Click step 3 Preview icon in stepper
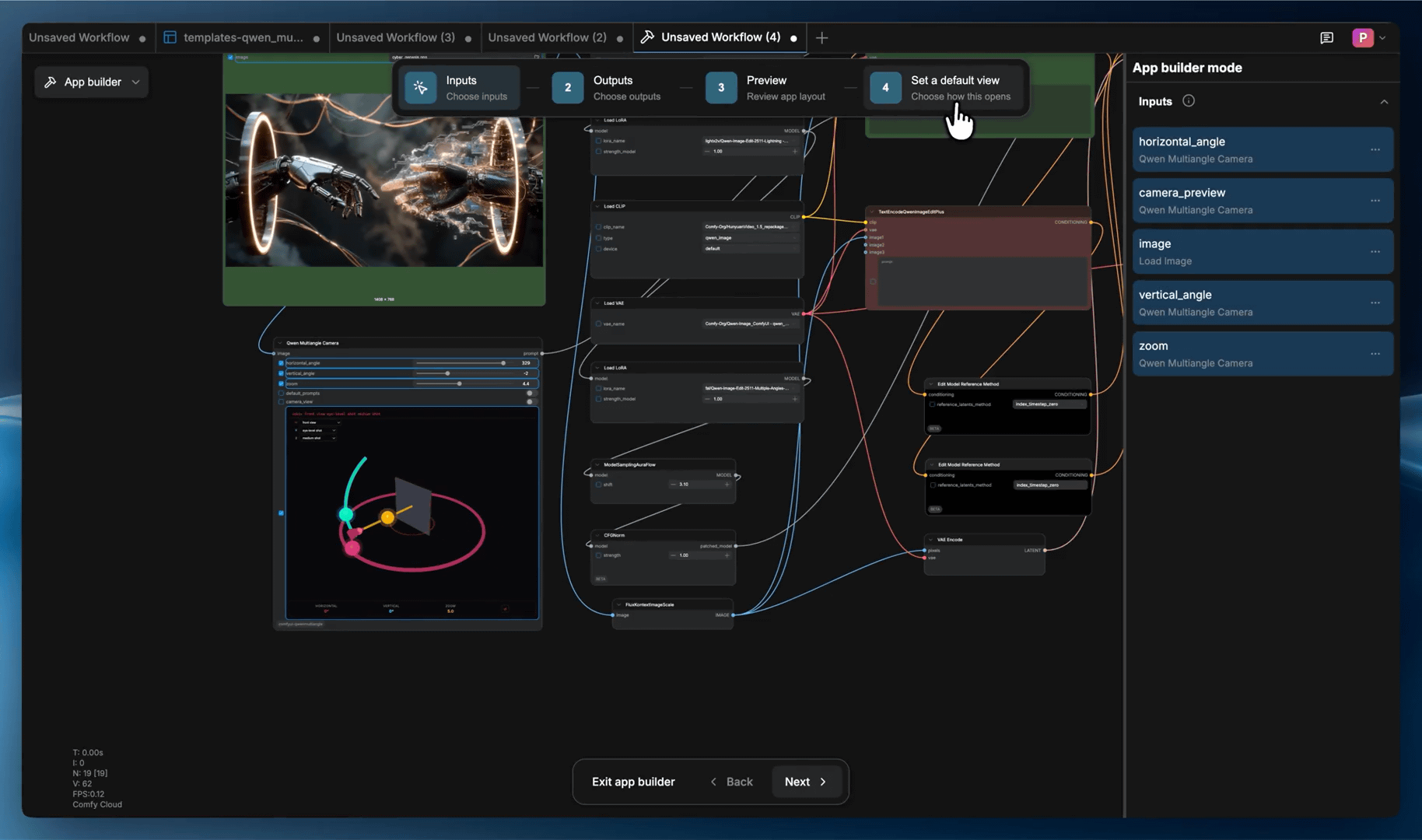Viewport: 1422px width, 840px height. [x=720, y=87]
